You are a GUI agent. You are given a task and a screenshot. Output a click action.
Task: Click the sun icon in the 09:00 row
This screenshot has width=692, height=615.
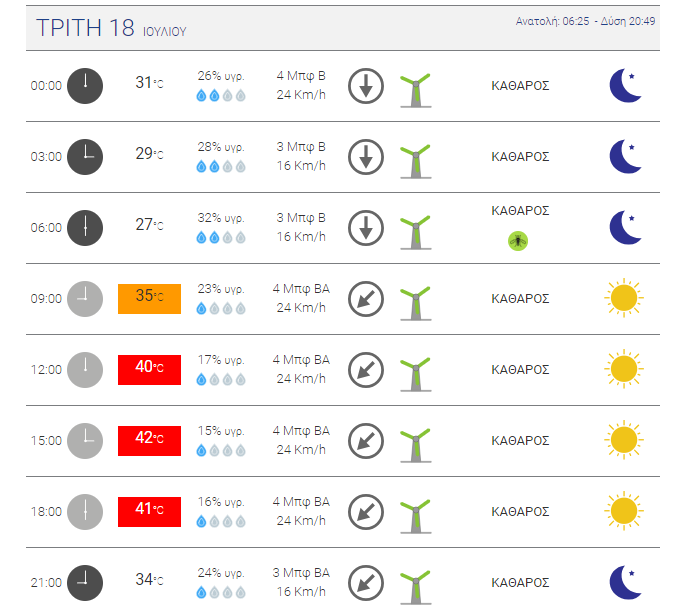click(x=623, y=298)
